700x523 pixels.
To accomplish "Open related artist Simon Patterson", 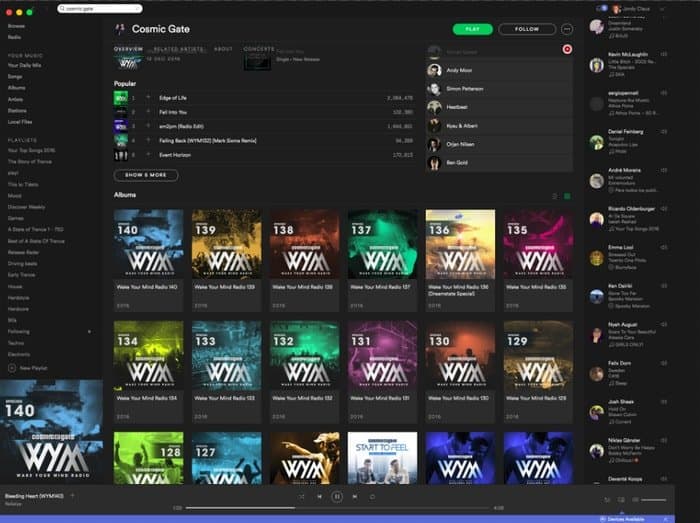I will tap(499, 89).
